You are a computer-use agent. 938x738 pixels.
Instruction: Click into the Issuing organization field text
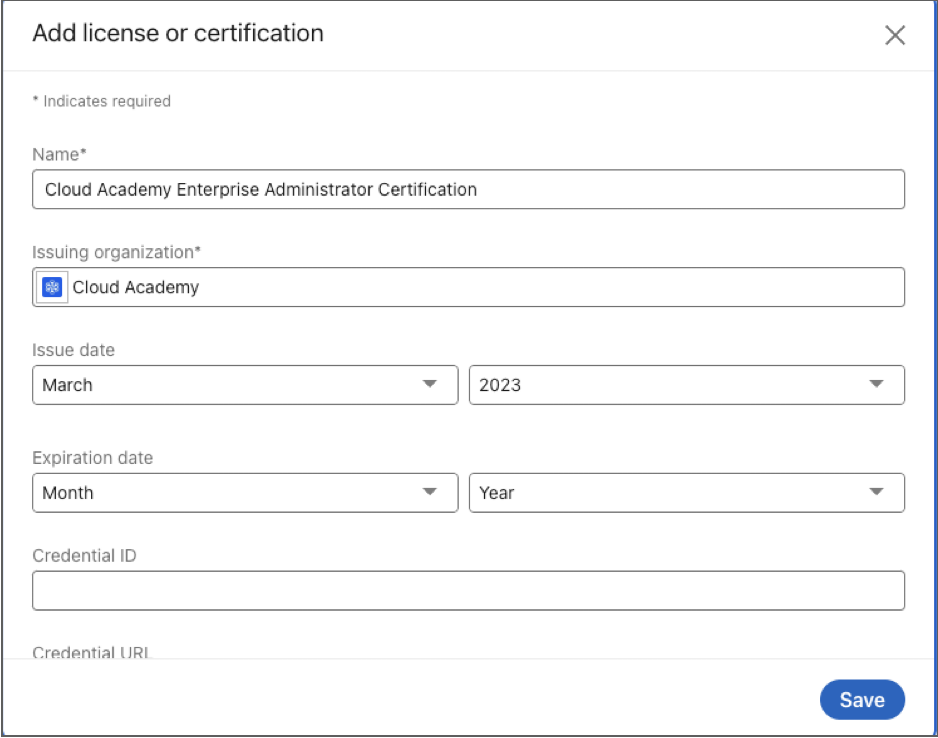point(136,287)
